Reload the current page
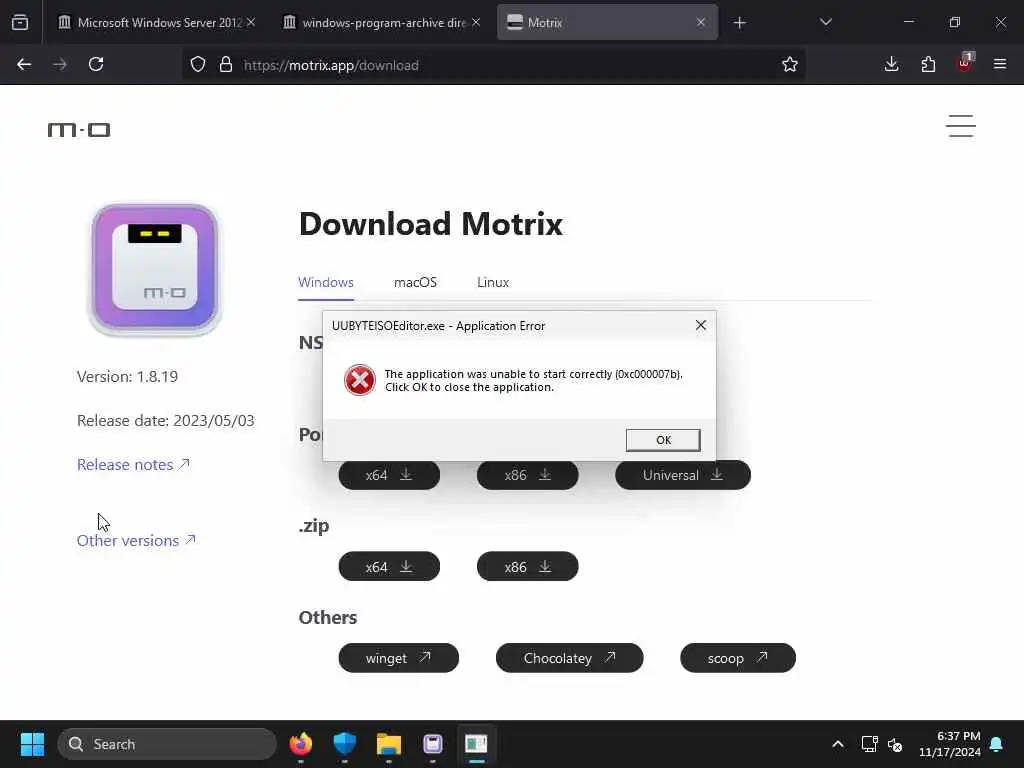Screen dimensions: 1024x768 pyautogui.click(x=96, y=65)
